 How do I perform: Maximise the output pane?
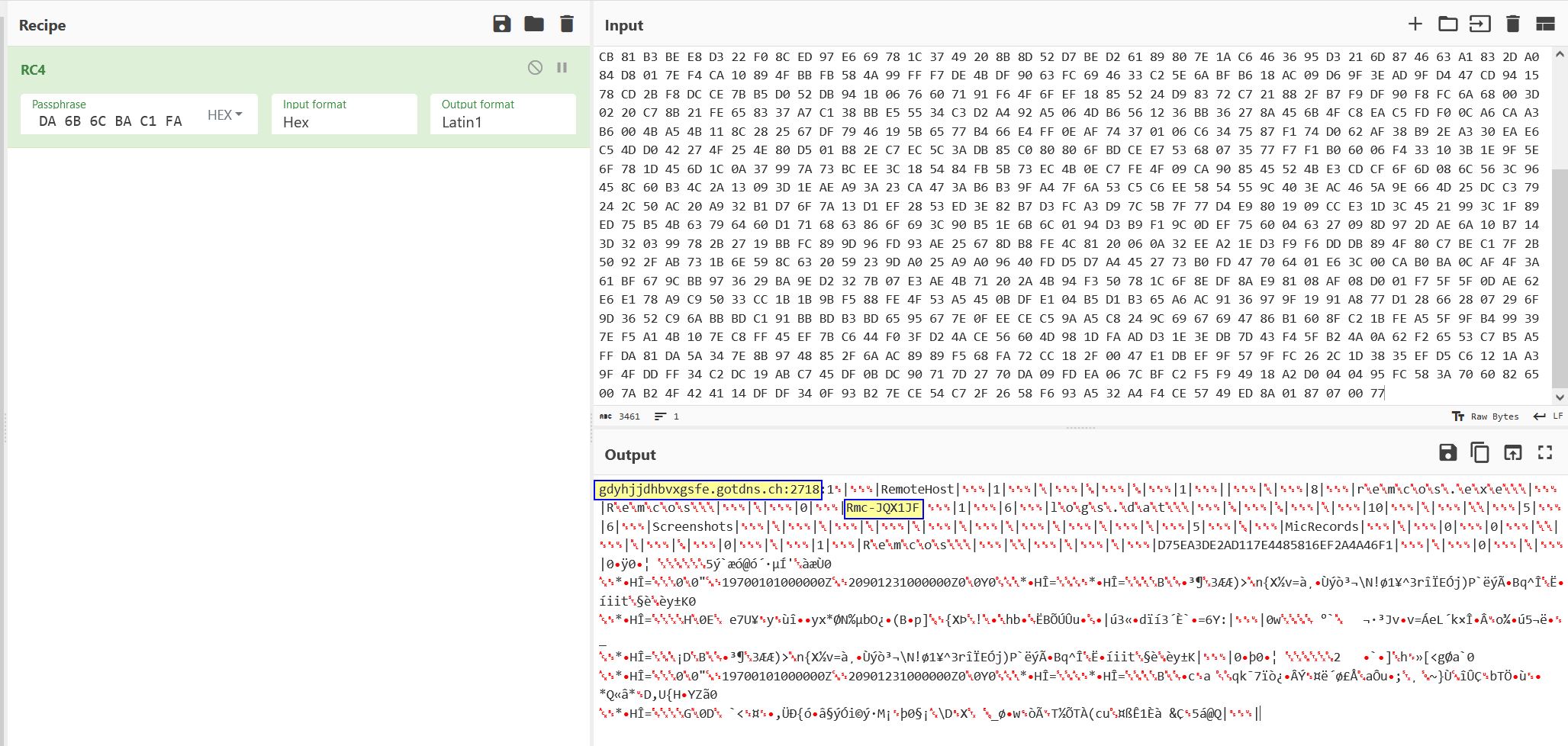pos(1545,452)
